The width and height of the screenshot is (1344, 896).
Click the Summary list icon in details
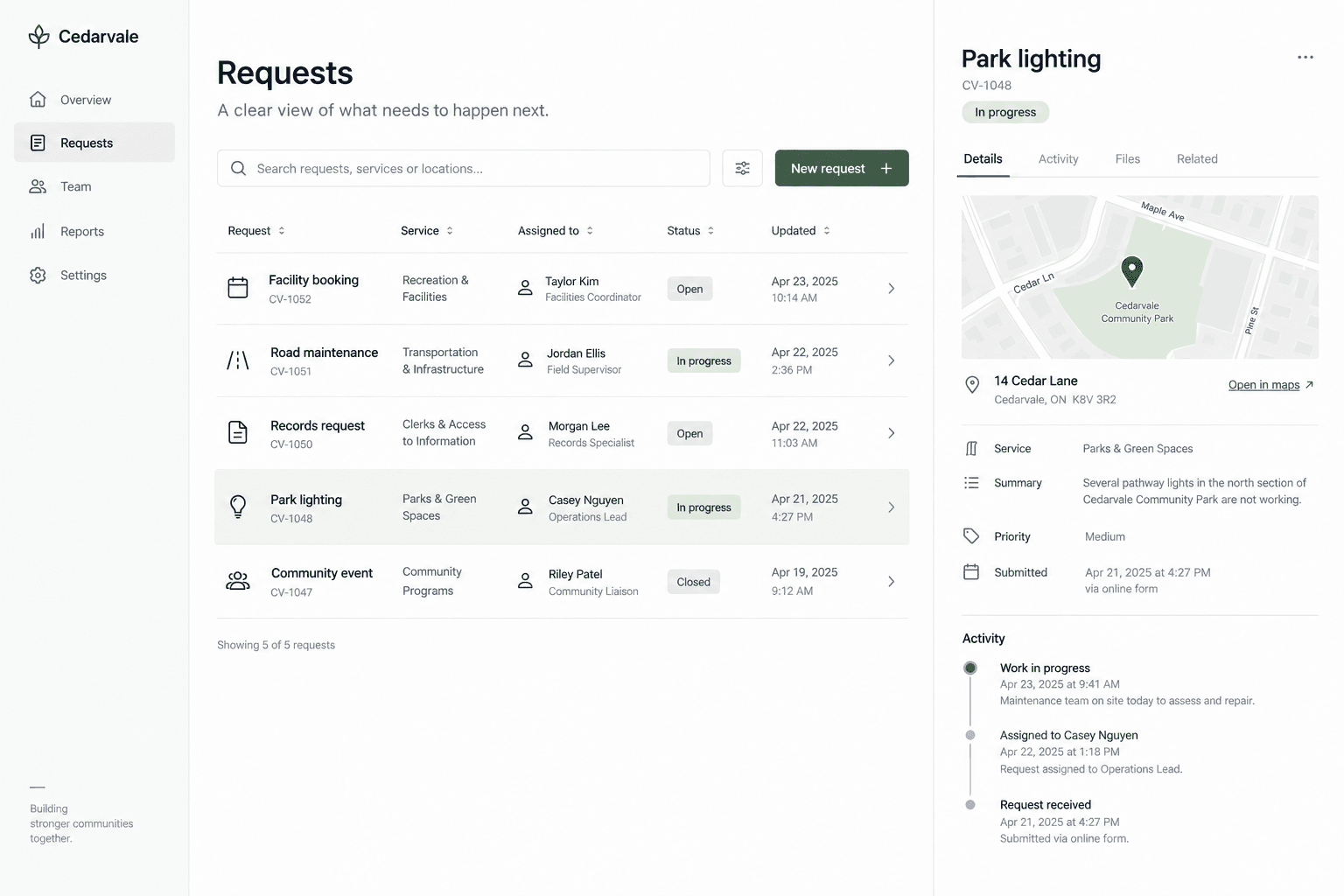pos(971,483)
